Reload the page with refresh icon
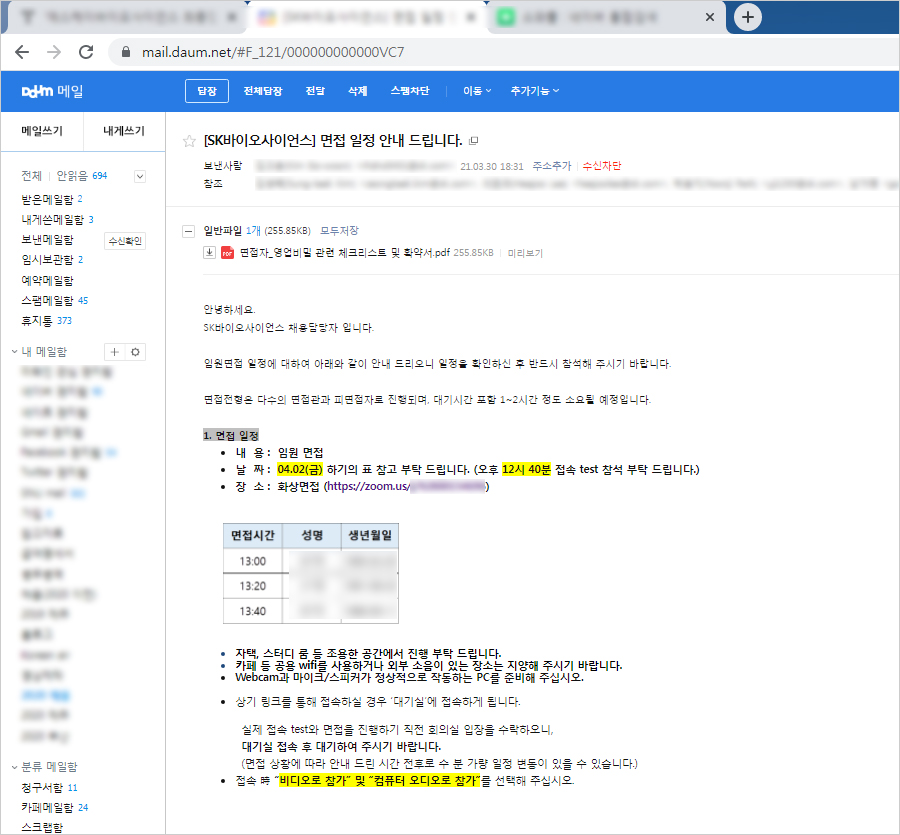Screen dimensions: 900x835 click(86, 52)
